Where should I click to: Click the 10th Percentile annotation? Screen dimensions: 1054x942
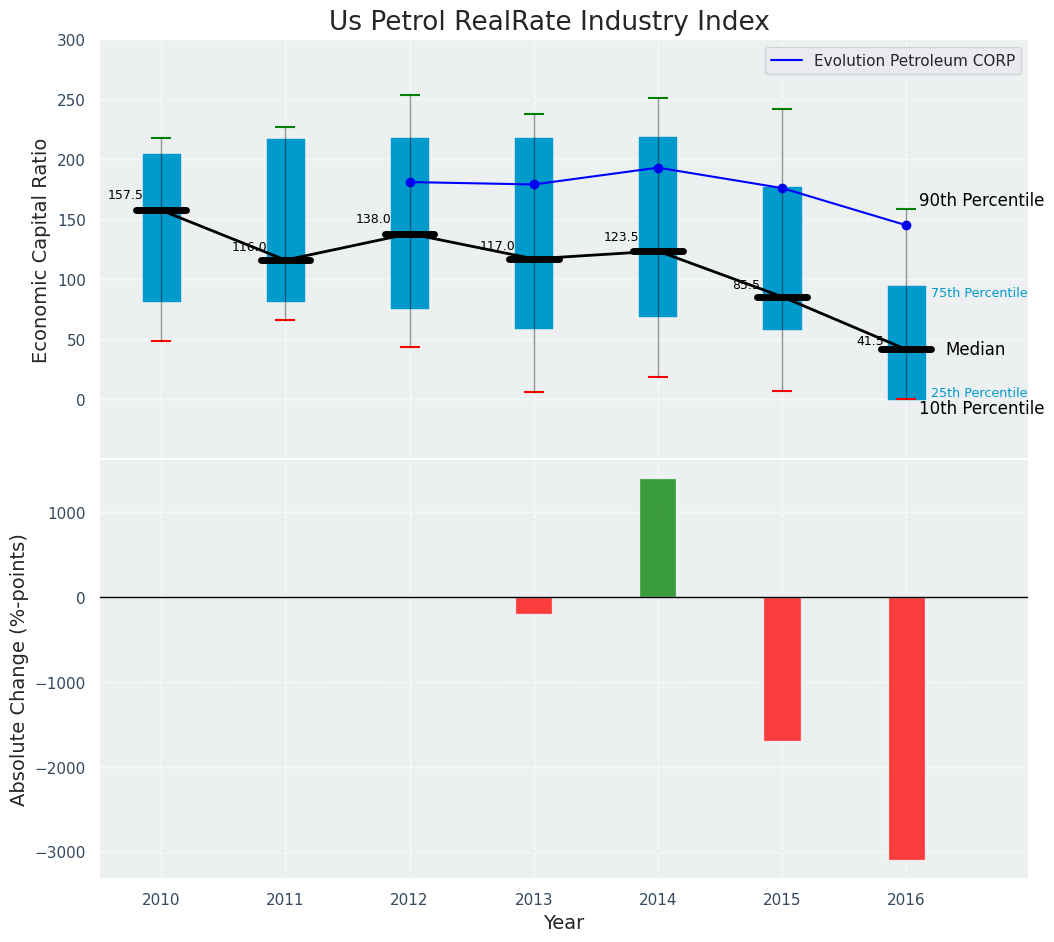point(980,409)
